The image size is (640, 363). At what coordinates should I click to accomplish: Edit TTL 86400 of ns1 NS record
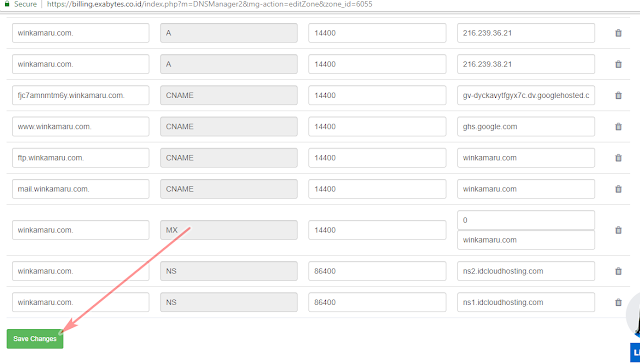coord(377,302)
